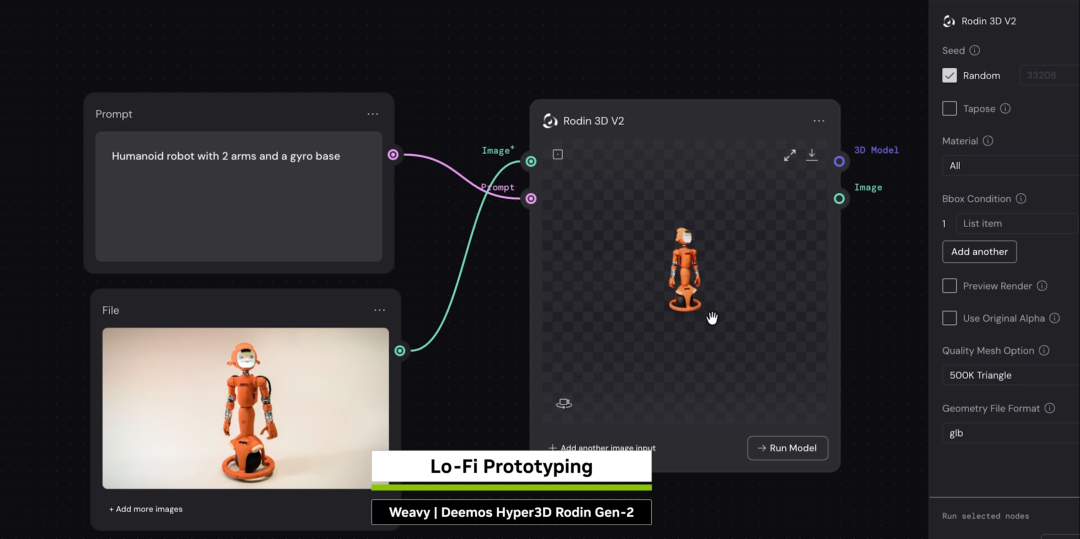
Task: Click the info icon beside Material
Action: click(x=988, y=142)
